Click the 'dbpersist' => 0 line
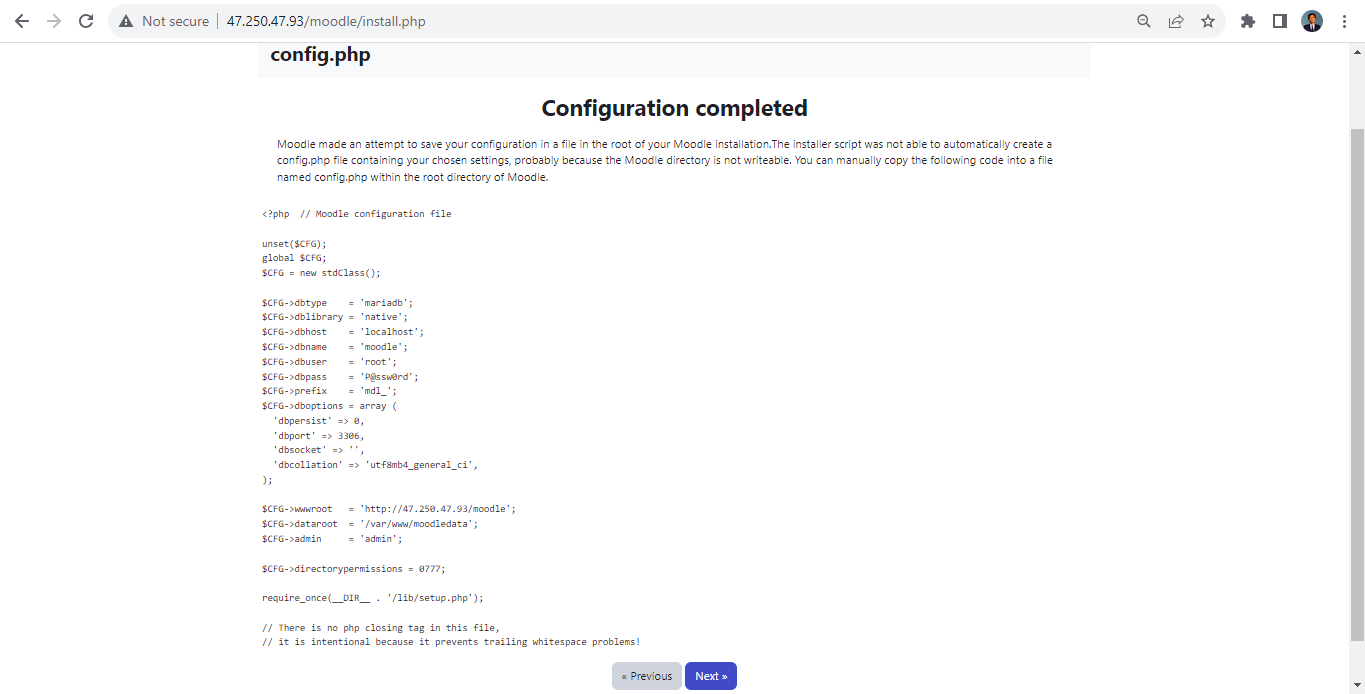This screenshot has height=694, width=1365. point(319,421)
